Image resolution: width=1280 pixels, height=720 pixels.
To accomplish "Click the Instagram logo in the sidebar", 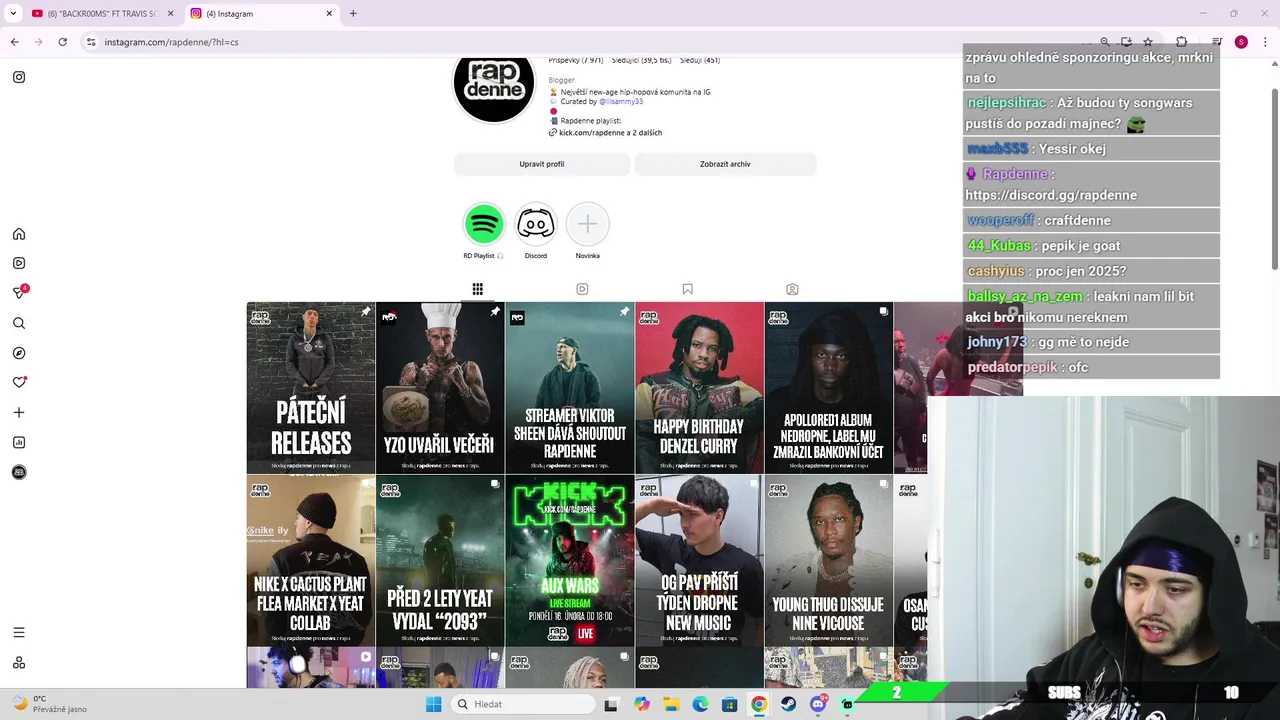I will coord(19,77).
